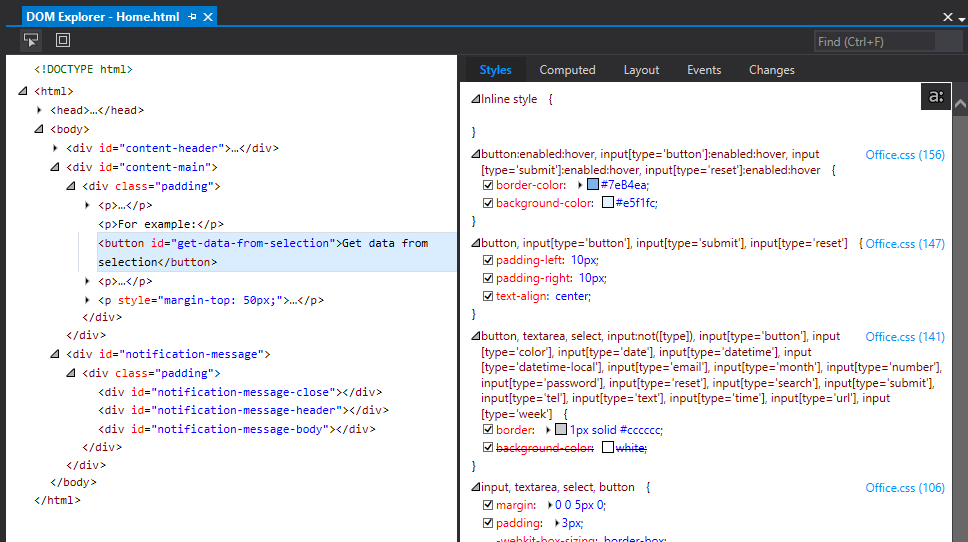This screenshot has height=542, width=968.
Task: Uncheck the background-color #e5f1fc checkbox
Action: tap(488, 202)
